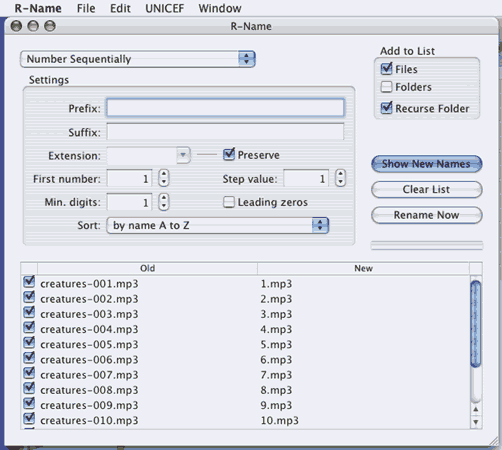Click the Clear List button
502x450 pixels.
[427, 189]
